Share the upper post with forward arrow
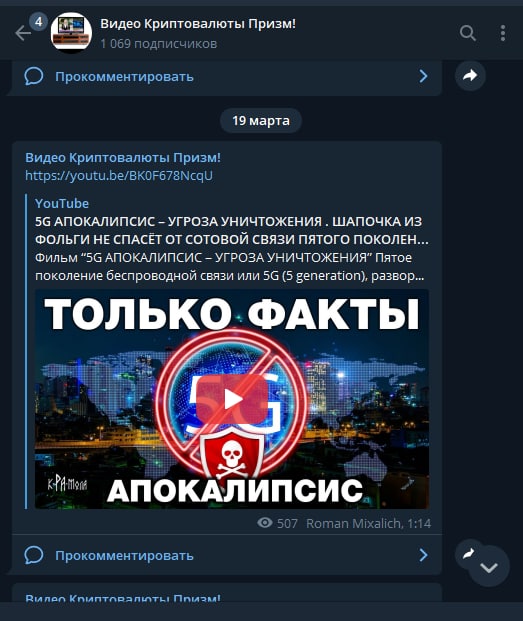 pyautogui.click(x=470, y=75)
